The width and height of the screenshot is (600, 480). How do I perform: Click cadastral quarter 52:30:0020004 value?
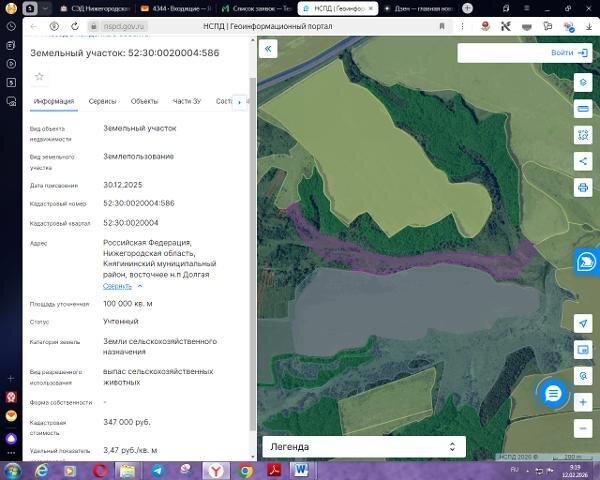pyautogui.click(x=130, y=223)
